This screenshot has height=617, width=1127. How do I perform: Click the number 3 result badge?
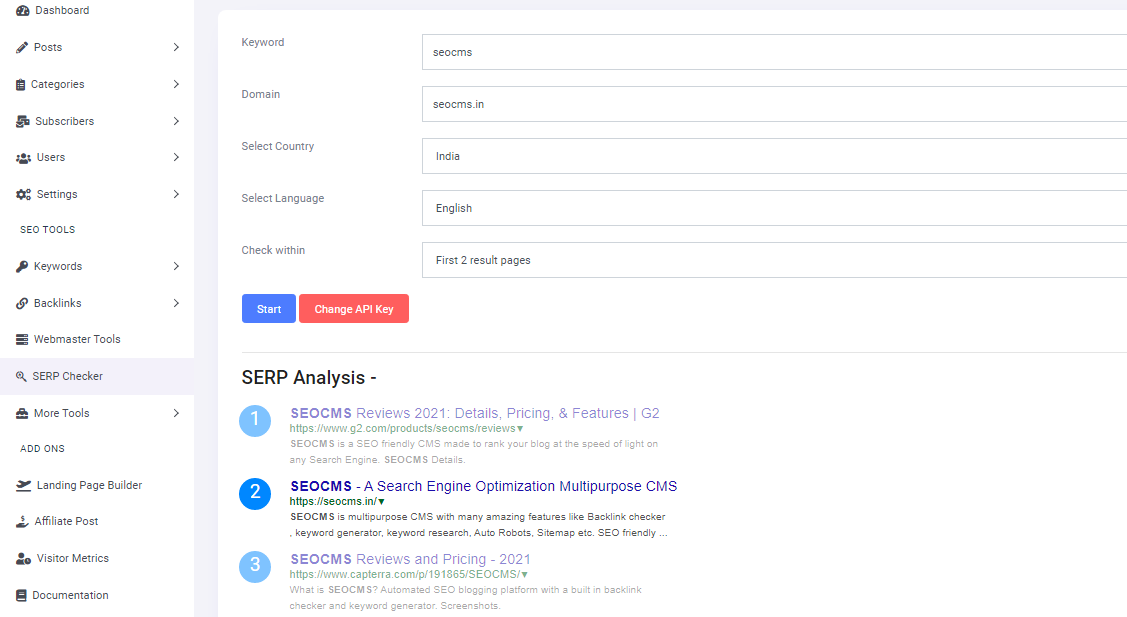(255, 567)
